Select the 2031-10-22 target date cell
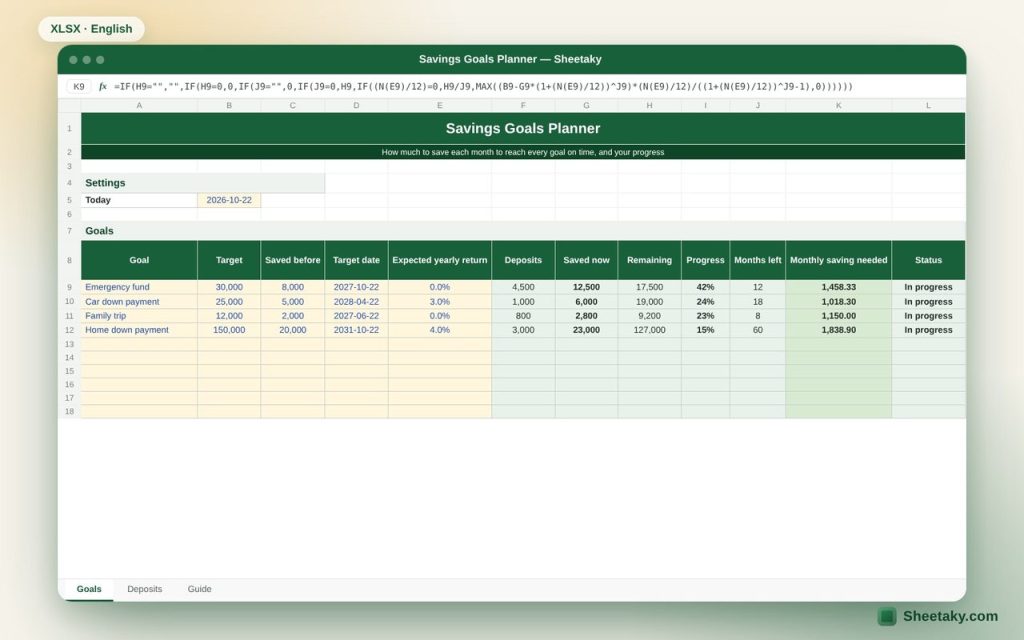 click(x=356, y=330)
